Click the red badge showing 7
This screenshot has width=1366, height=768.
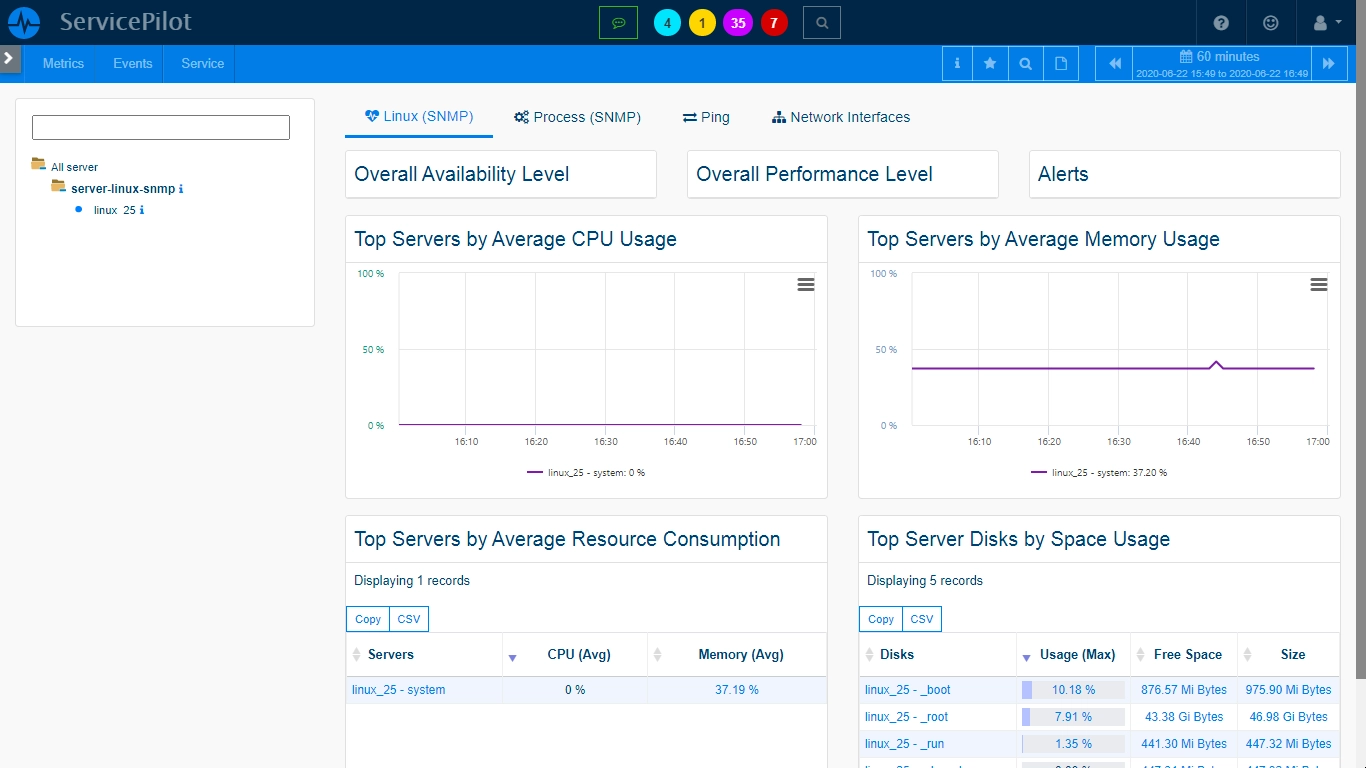(x=774, y=22)
